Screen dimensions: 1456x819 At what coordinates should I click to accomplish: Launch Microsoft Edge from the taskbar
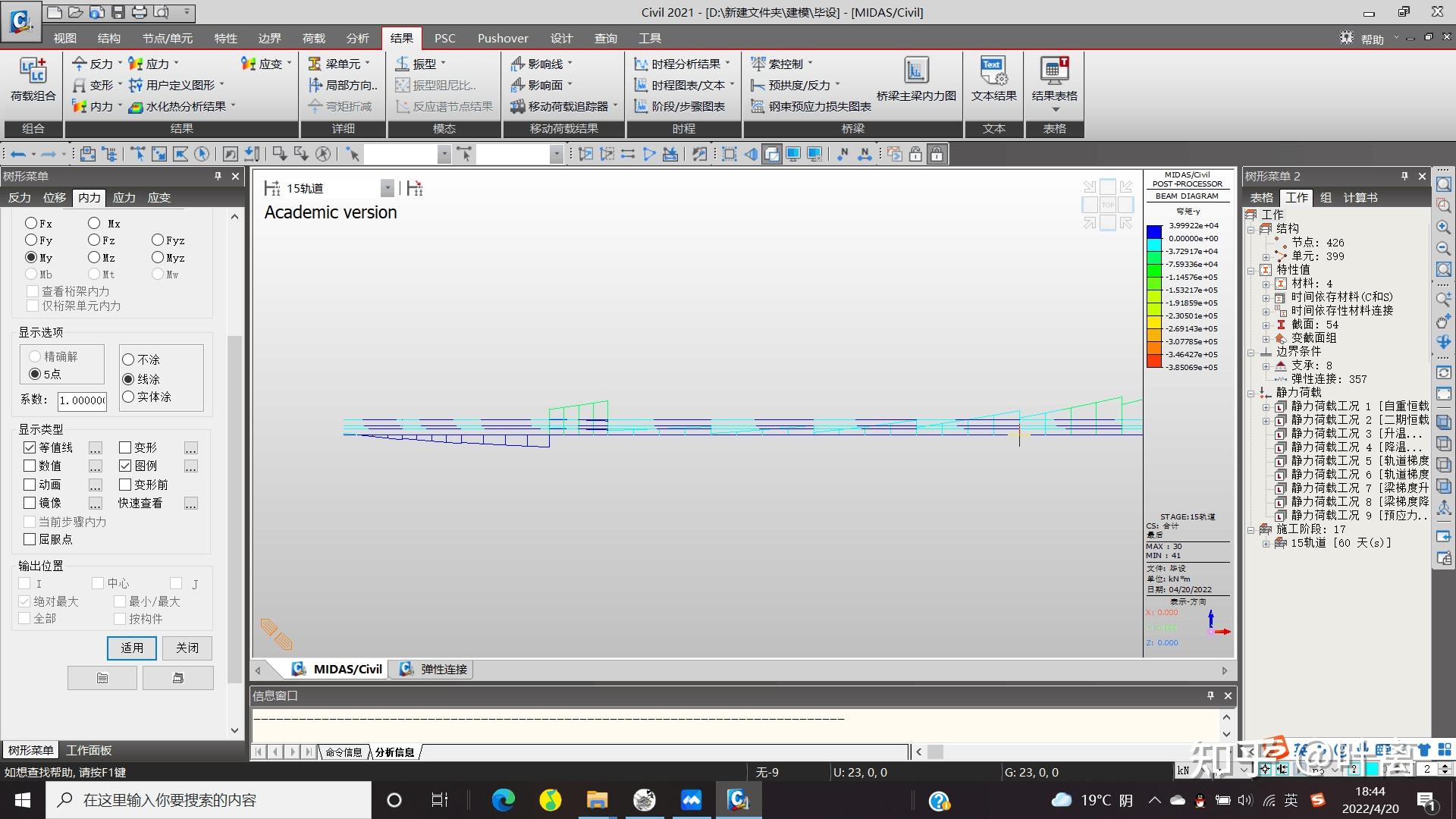tap(503, 800)
